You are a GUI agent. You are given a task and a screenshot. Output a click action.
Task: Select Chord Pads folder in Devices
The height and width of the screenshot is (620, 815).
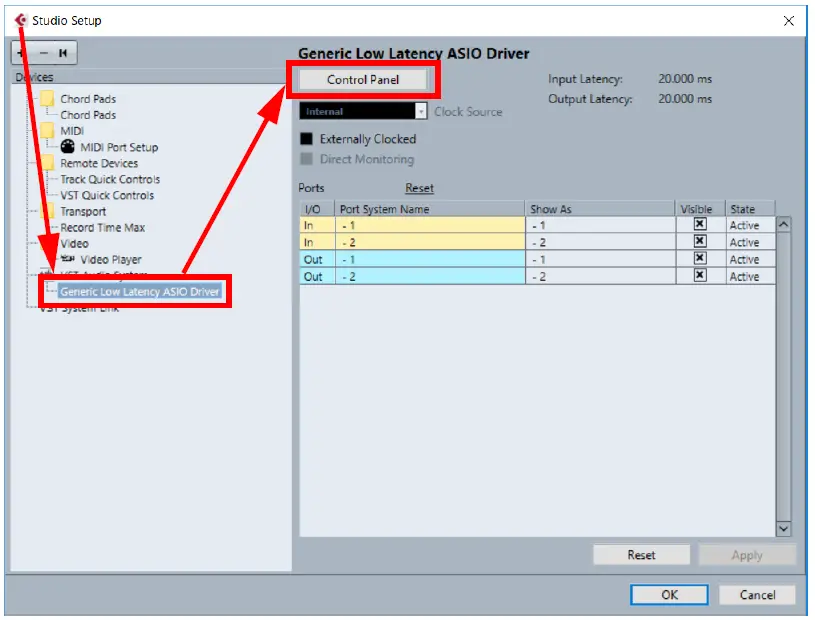(88, 99)
